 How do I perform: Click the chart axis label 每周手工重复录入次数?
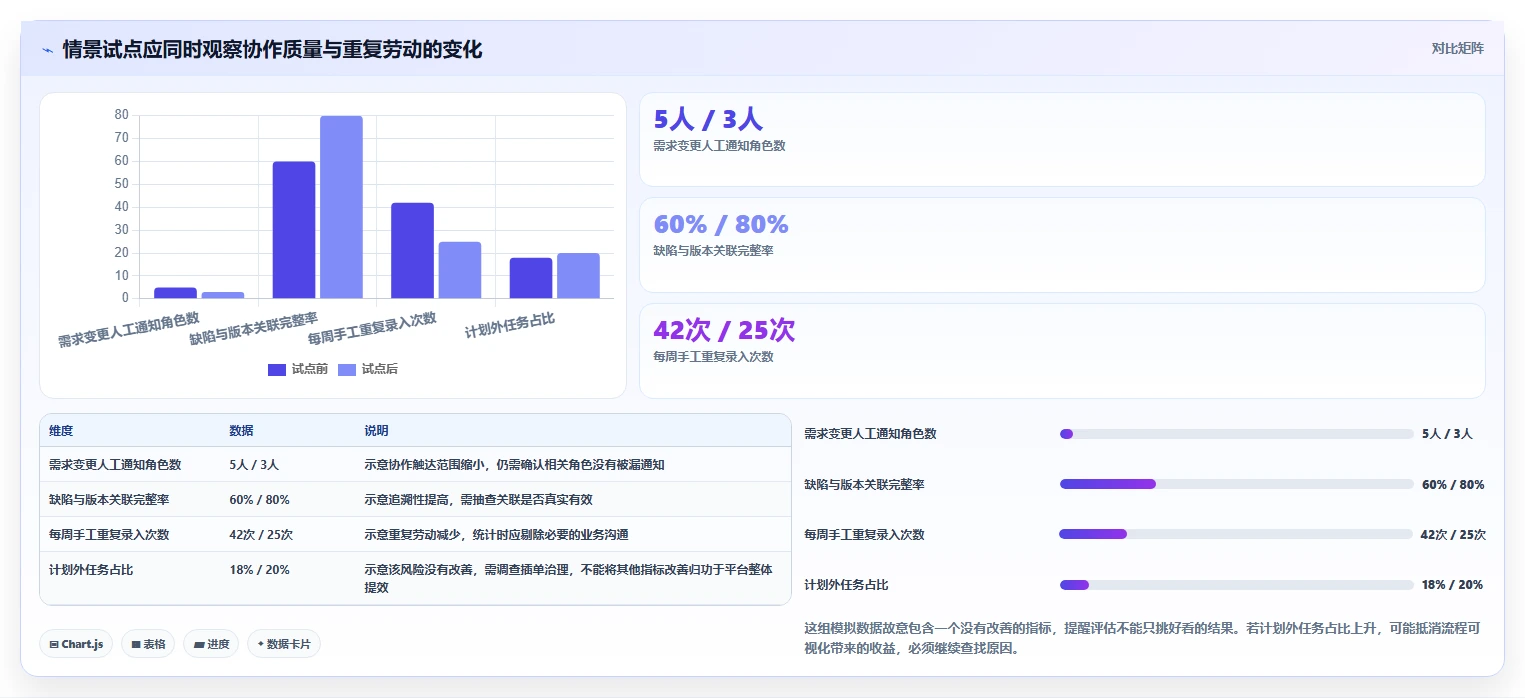point(373,328)
